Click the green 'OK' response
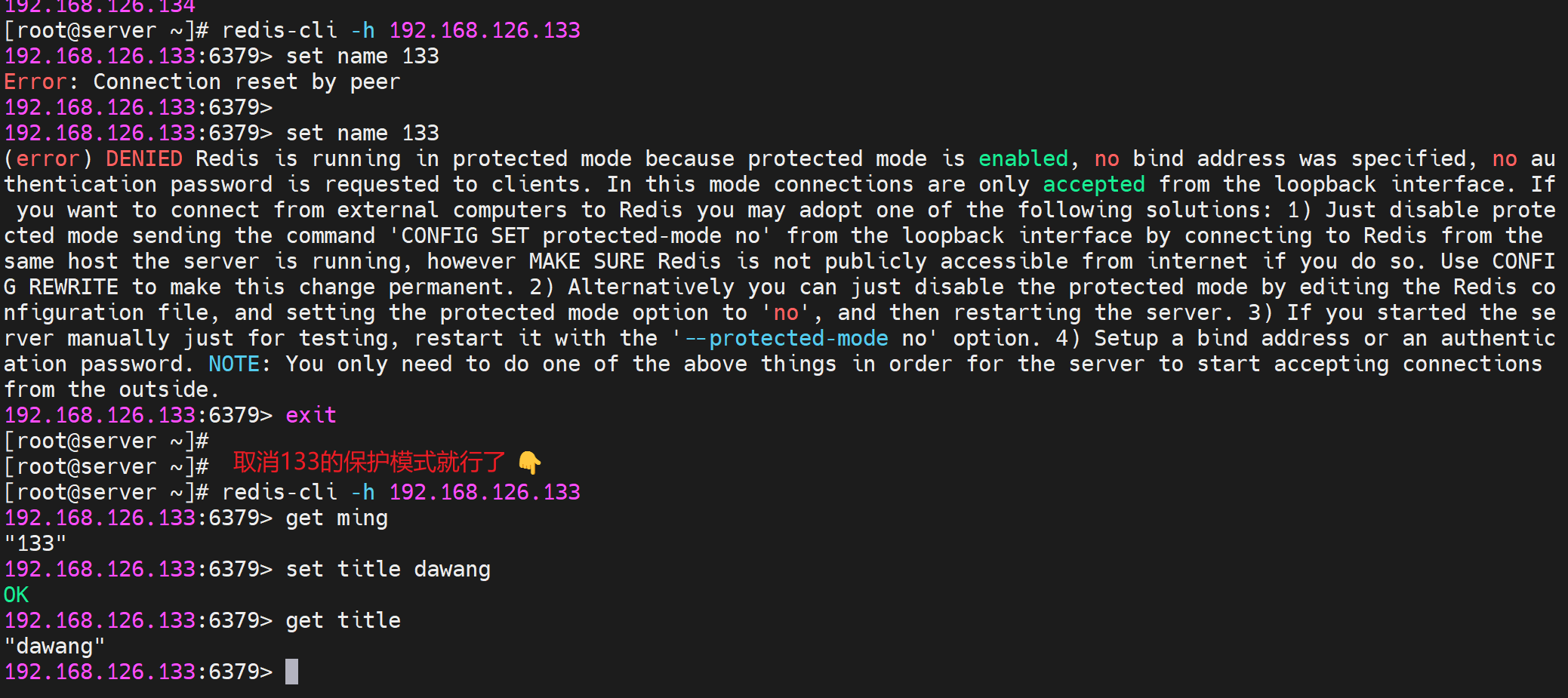 click(x=16, y=595)
